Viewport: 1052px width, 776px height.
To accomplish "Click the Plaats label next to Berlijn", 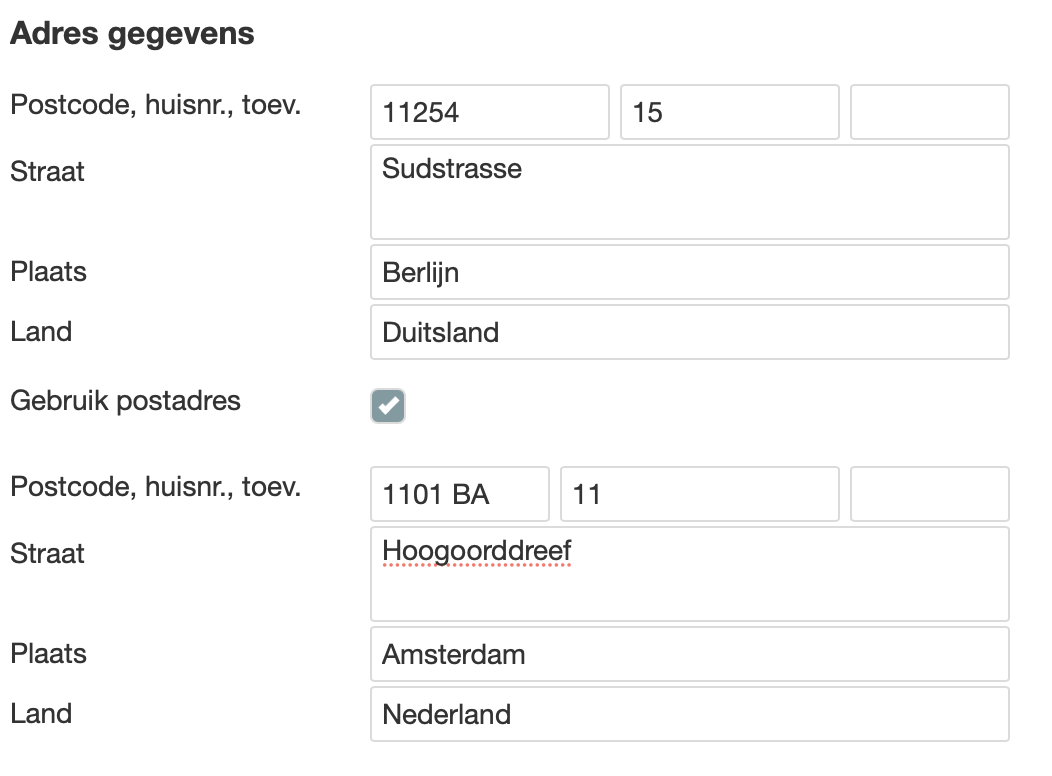I will [x=48, y=272].
